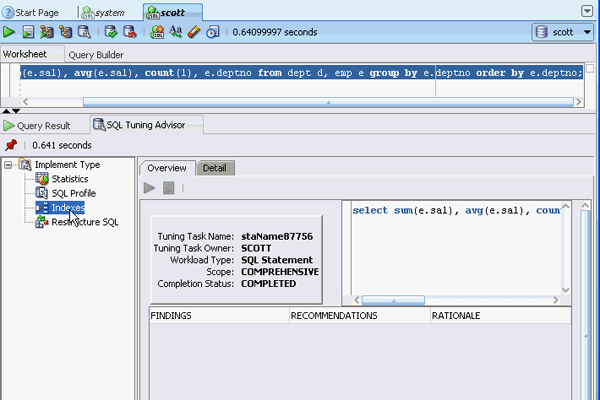Click the editor horizontal scrollbar thumb
Image resolution: width=600 pixels, height=400 pixels.
tap(328, 102)
